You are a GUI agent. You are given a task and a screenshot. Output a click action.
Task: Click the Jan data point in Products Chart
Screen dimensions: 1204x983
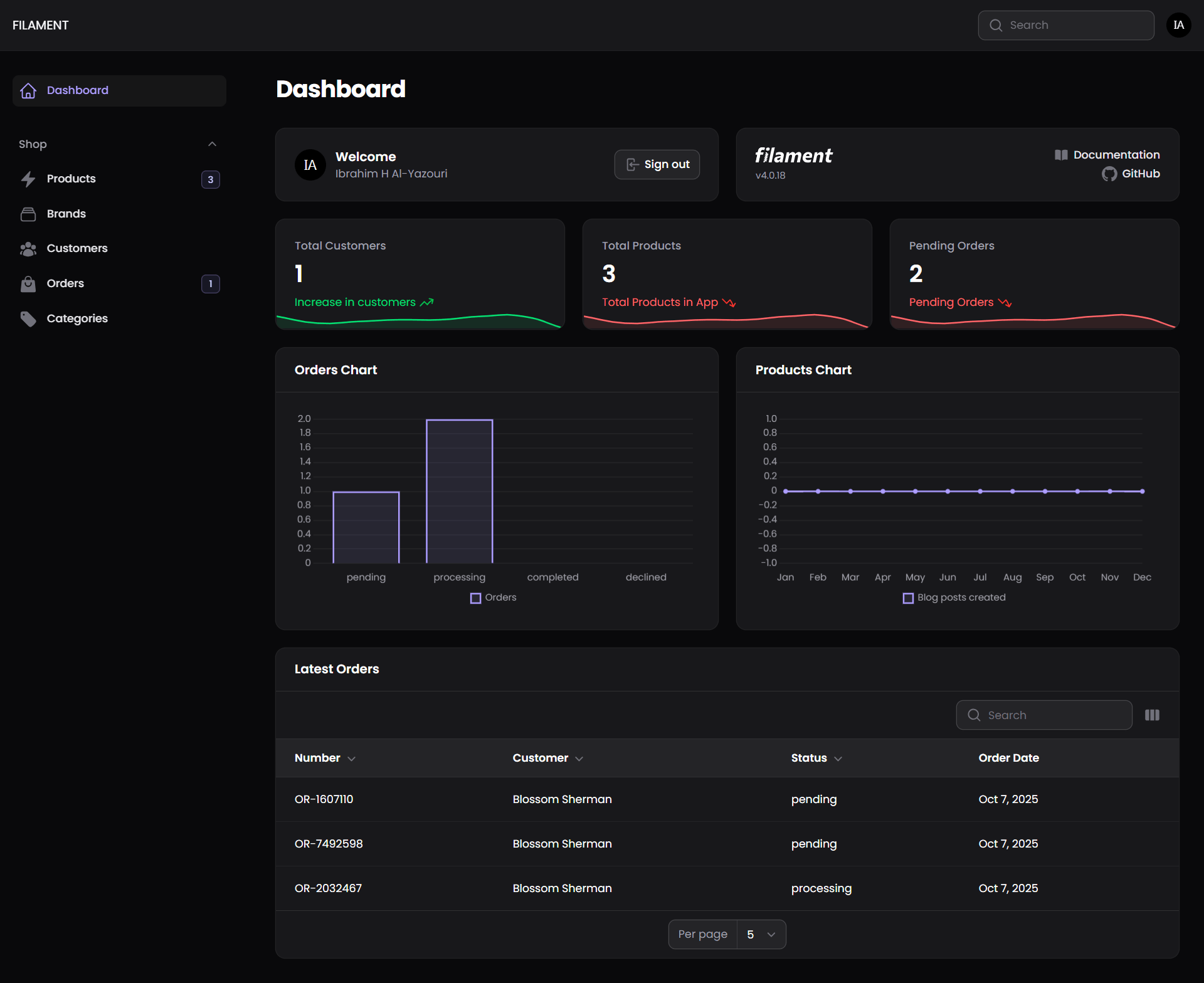click(x=786, y=491)
